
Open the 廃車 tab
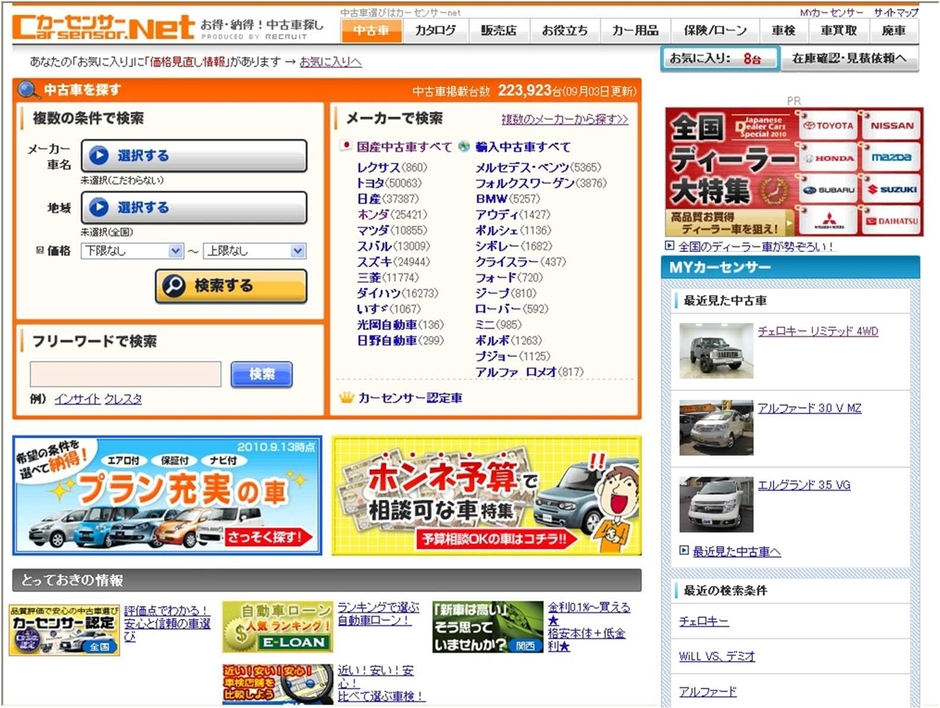pos(893,31)
